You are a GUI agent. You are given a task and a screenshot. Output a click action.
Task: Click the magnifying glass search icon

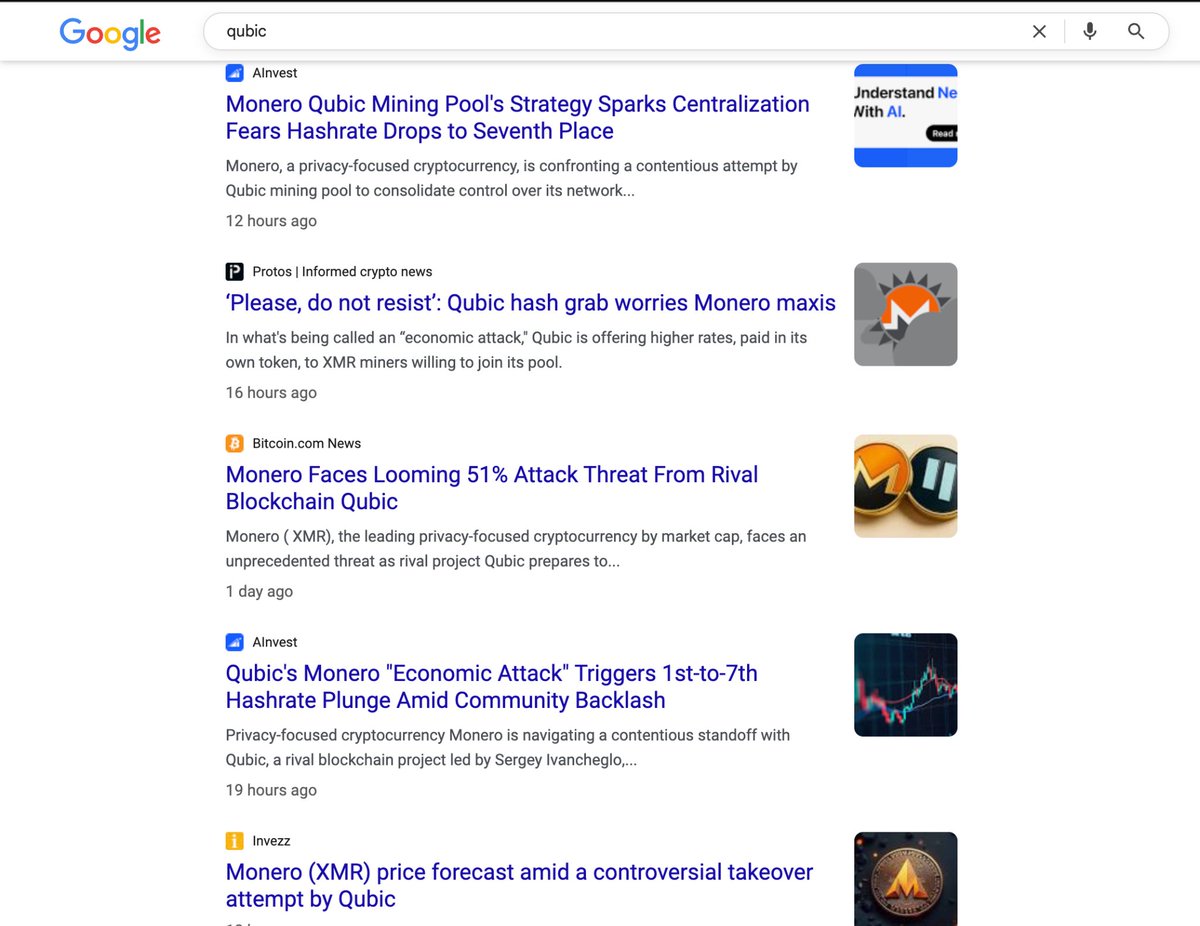pos(1136,31)
